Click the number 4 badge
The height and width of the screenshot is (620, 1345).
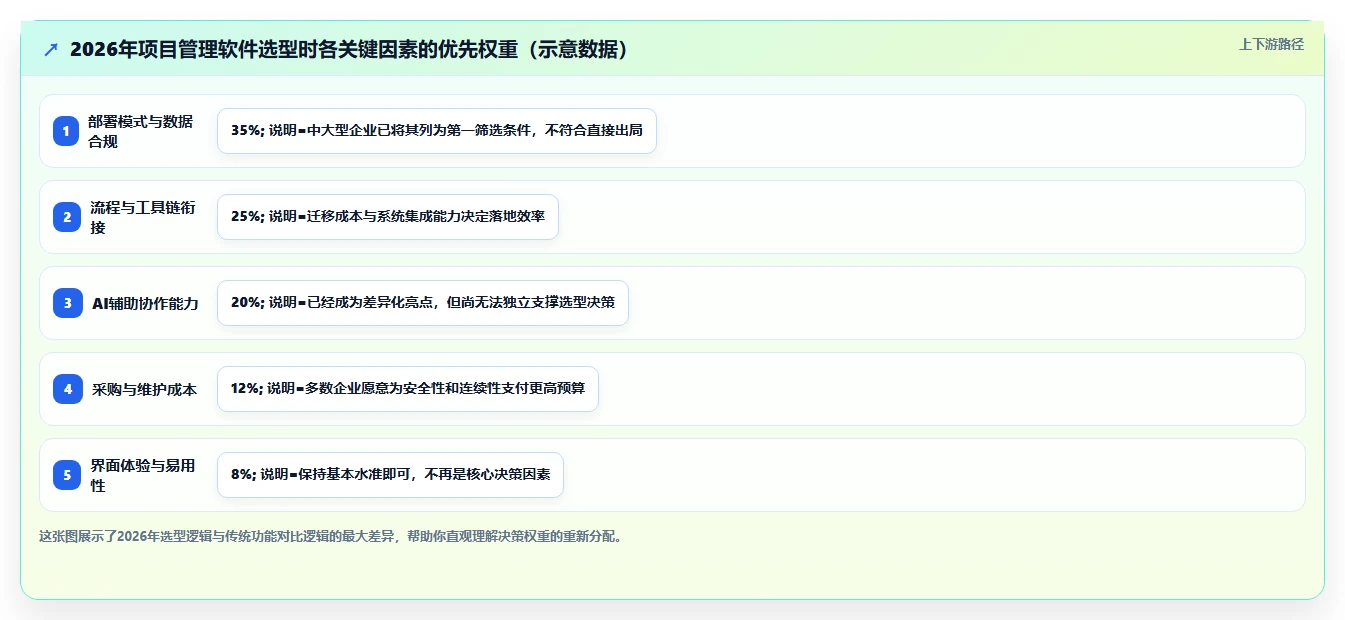coord(67,389)
